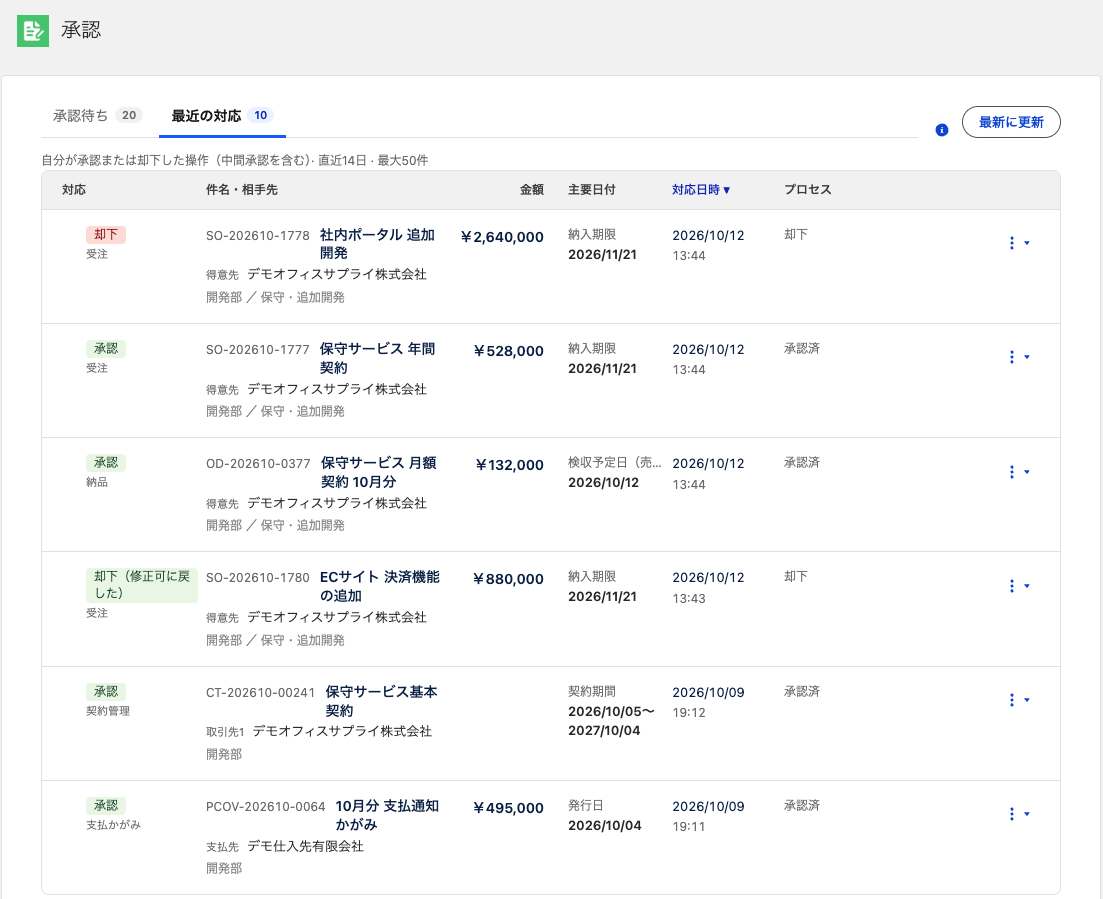The width and height of the screenshot is (1103, 899).
Task: Open three-dot menu for PCOV-202610-0064 row
Action: tap(1012, 813)
